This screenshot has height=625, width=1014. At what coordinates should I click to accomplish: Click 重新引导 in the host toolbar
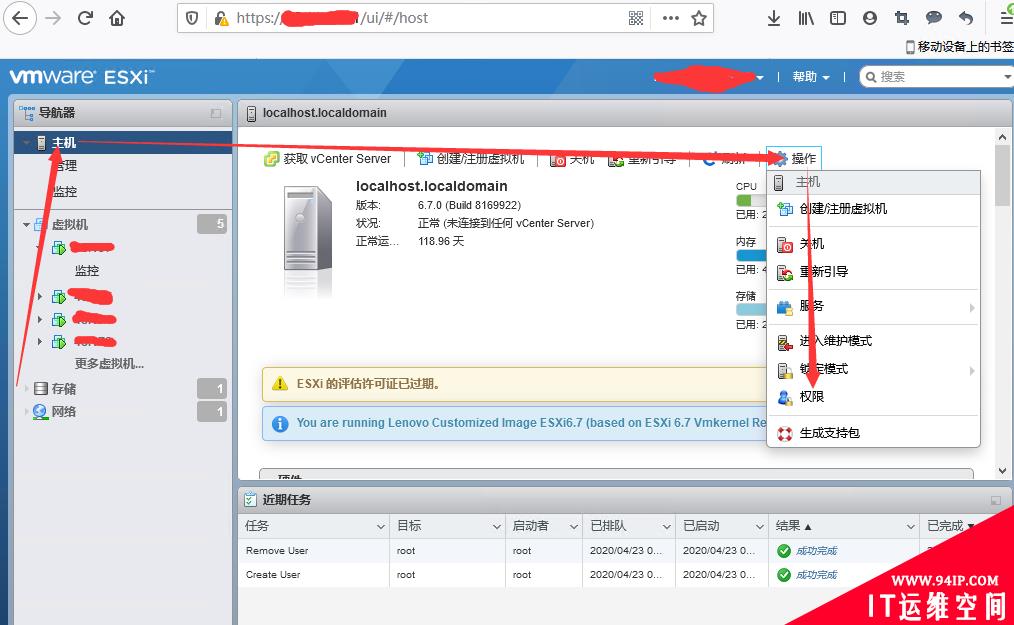642,159
